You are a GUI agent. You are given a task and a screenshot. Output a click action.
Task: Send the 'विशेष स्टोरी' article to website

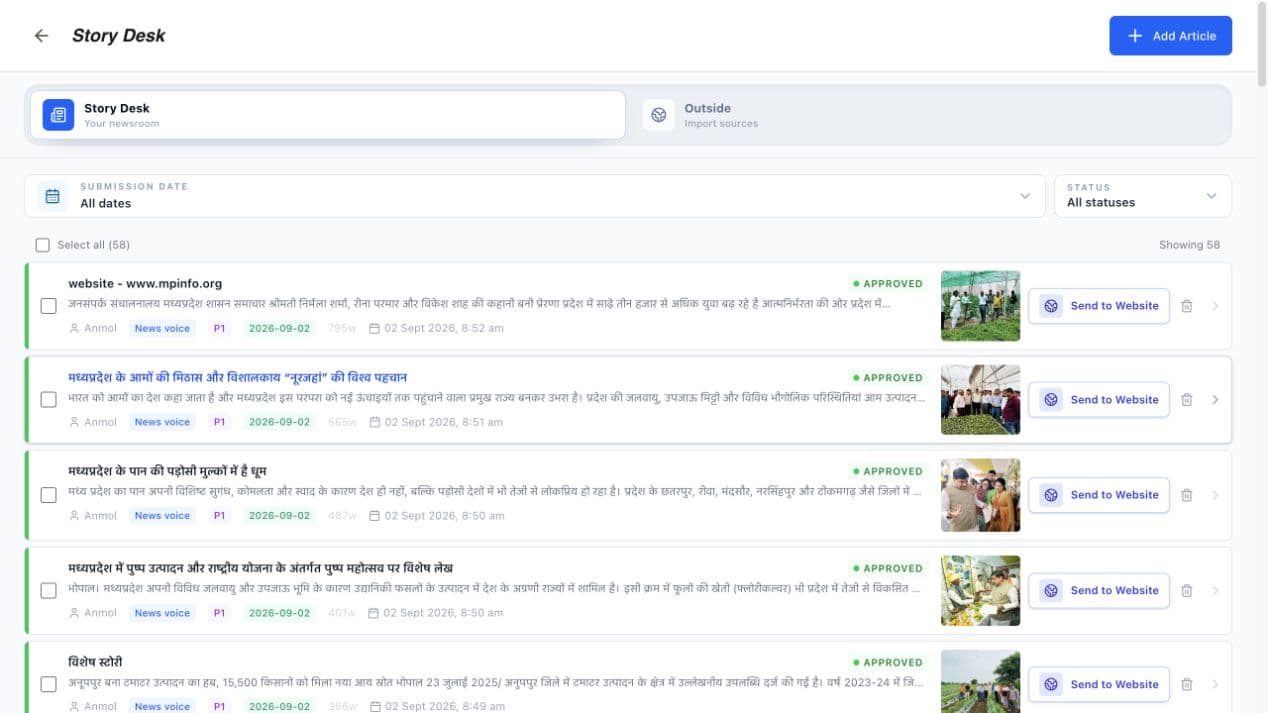[x=1099, y=685]
